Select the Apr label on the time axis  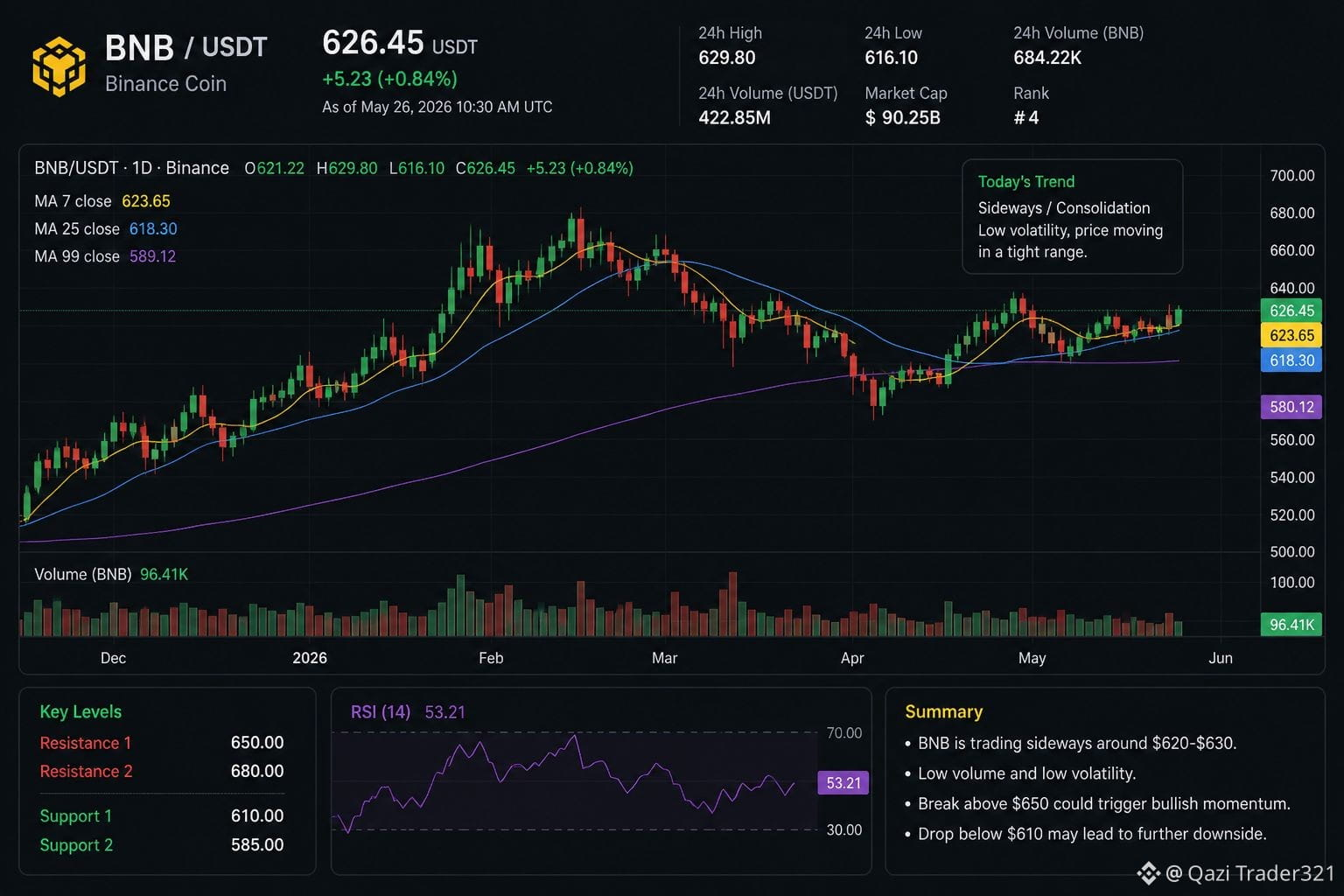click(x=852, y=658)
